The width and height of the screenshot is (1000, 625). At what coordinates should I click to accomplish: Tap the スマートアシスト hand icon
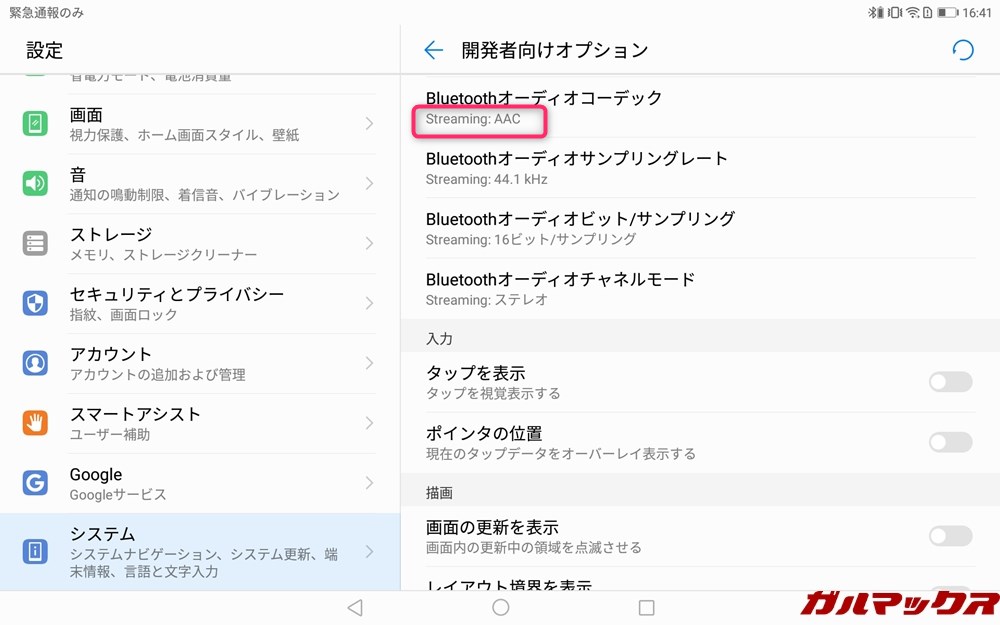tap(35, 423)
